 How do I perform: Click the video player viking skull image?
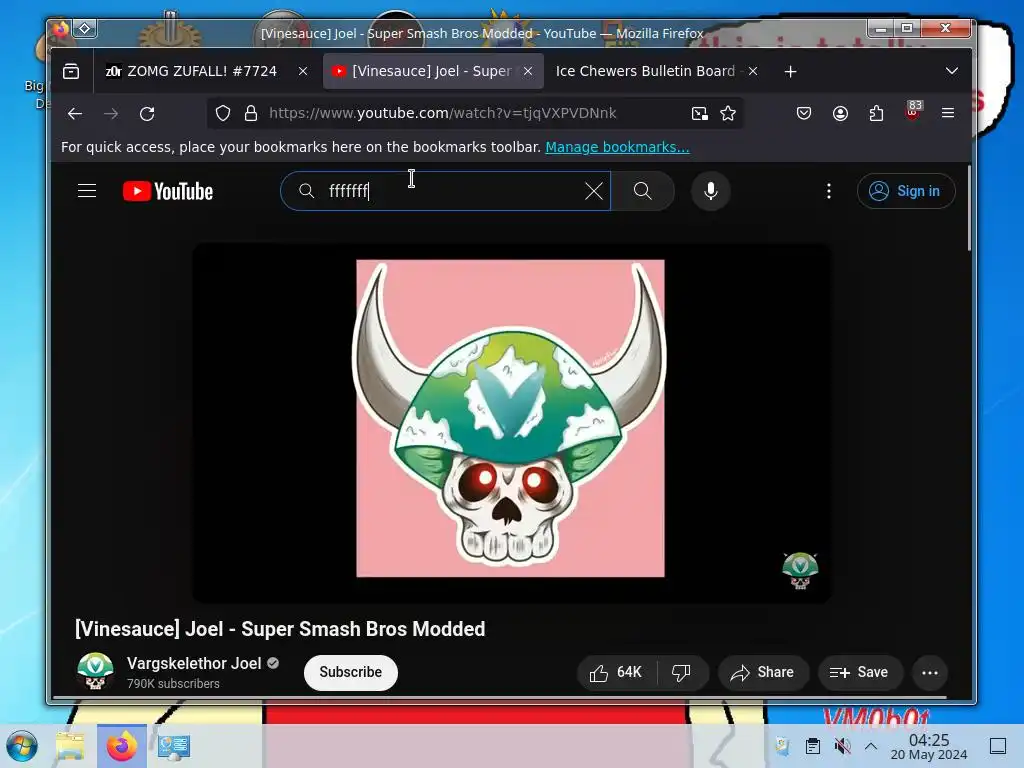(x=510, y=419)
